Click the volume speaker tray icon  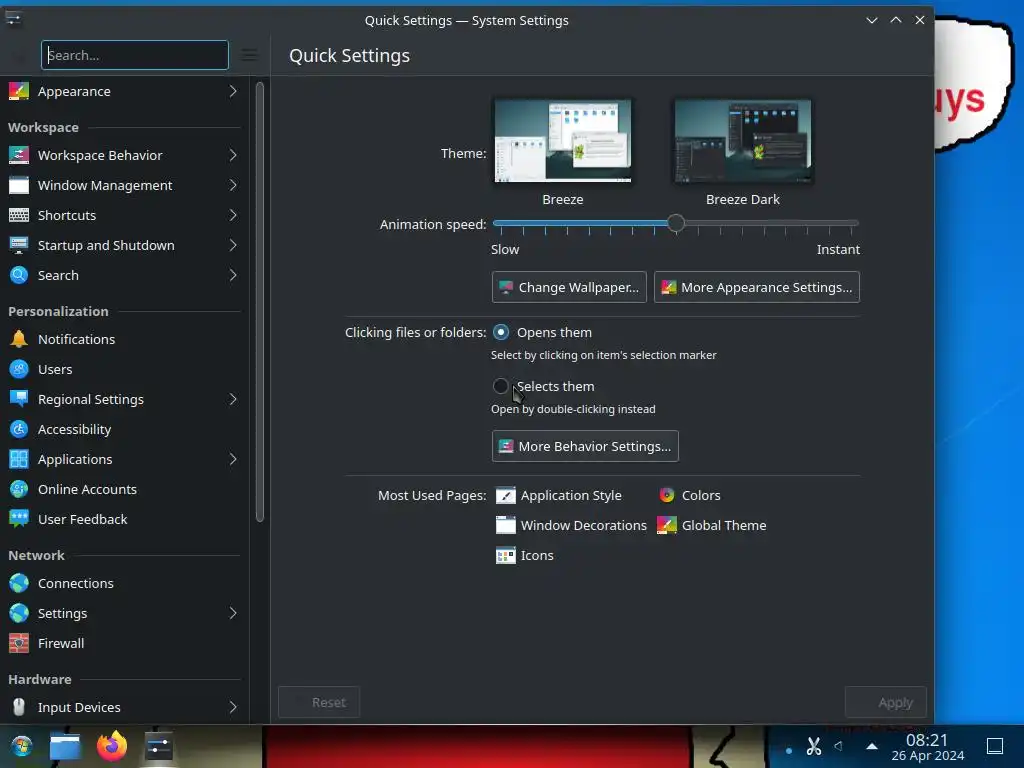tap(839, 746)
